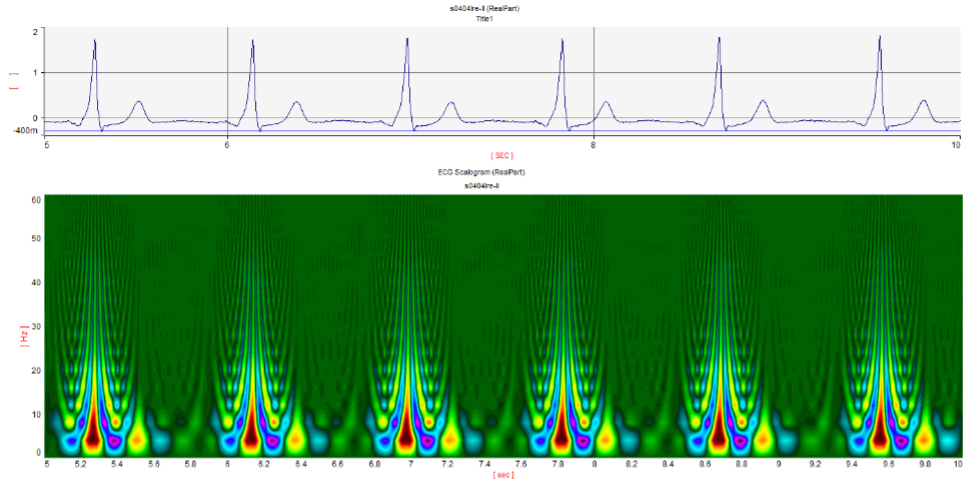Click the '8' tick on the waveform time axis
Image resolution: width=964 pixels, height=484 pixels.
[593, 145]
